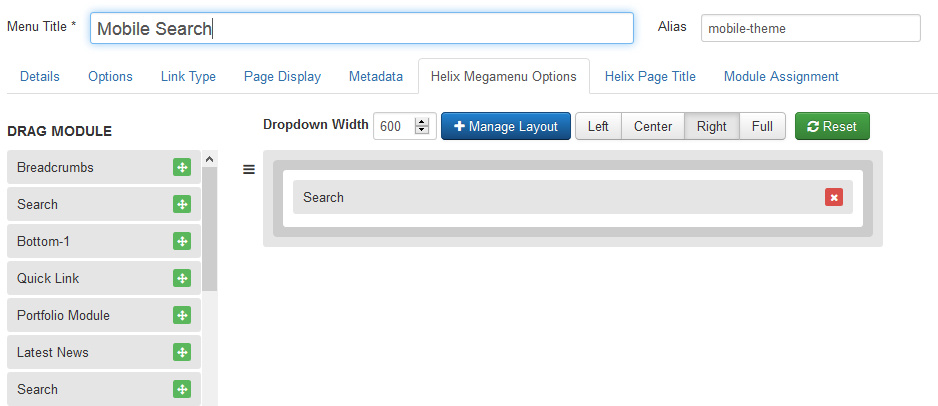Click move icon for Quick Link module

[182, 279]
